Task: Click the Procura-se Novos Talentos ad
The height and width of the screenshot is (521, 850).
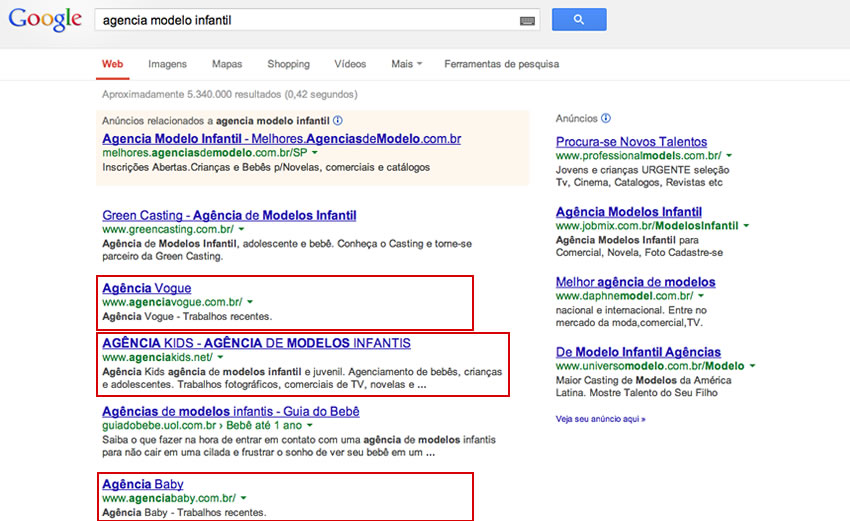Action: click(631, 142)
